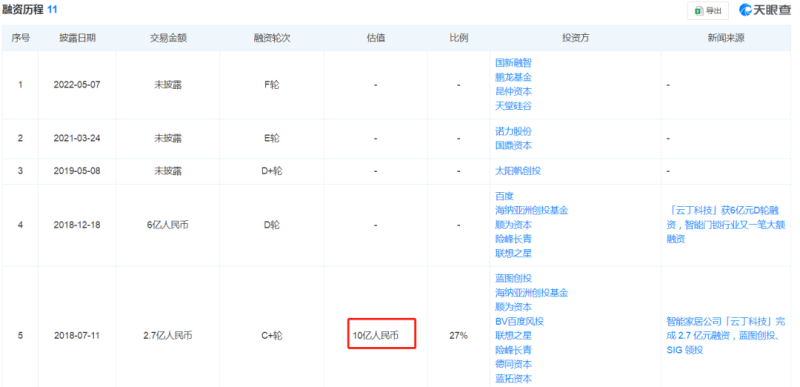800x387 pixels.
Task: Click the 新闻来源 column header
Action: (726, 38)
